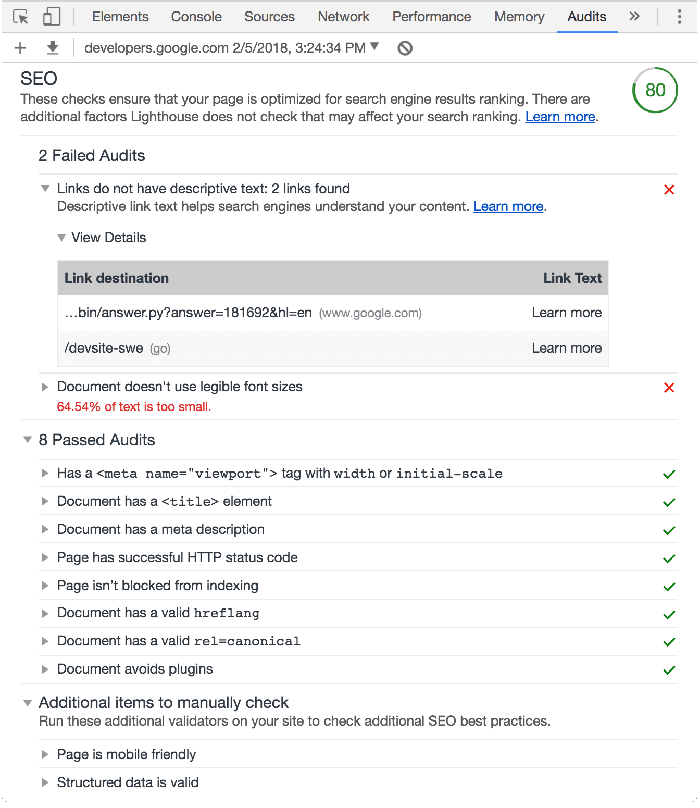Viewport: 700px width, 808px height.
Task: Click the download report icon
Action: (52, 48)
